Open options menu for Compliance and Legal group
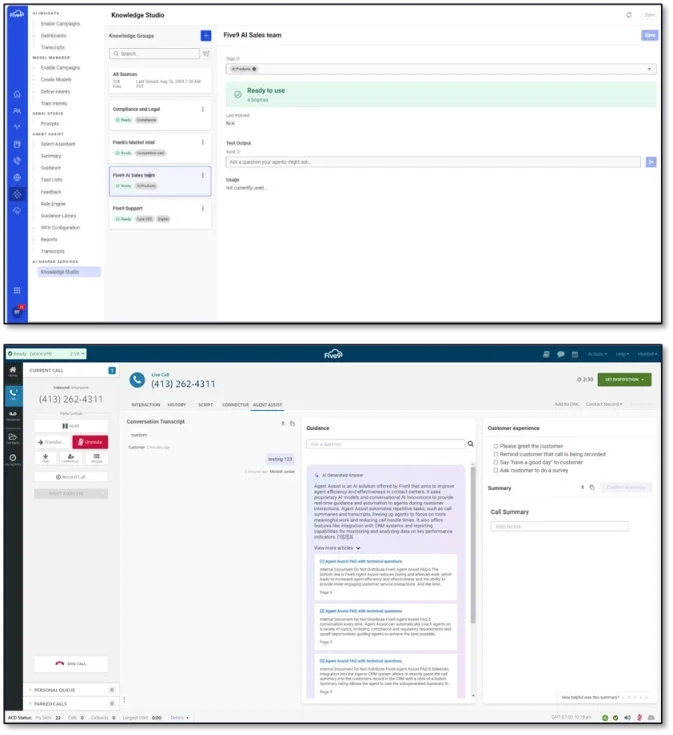 coord(203,109)
